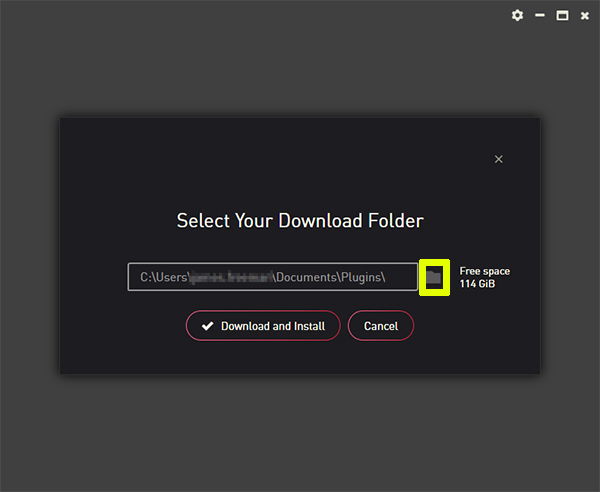Focus the download folder path field

pyautogui.click(x=273, y=277)
